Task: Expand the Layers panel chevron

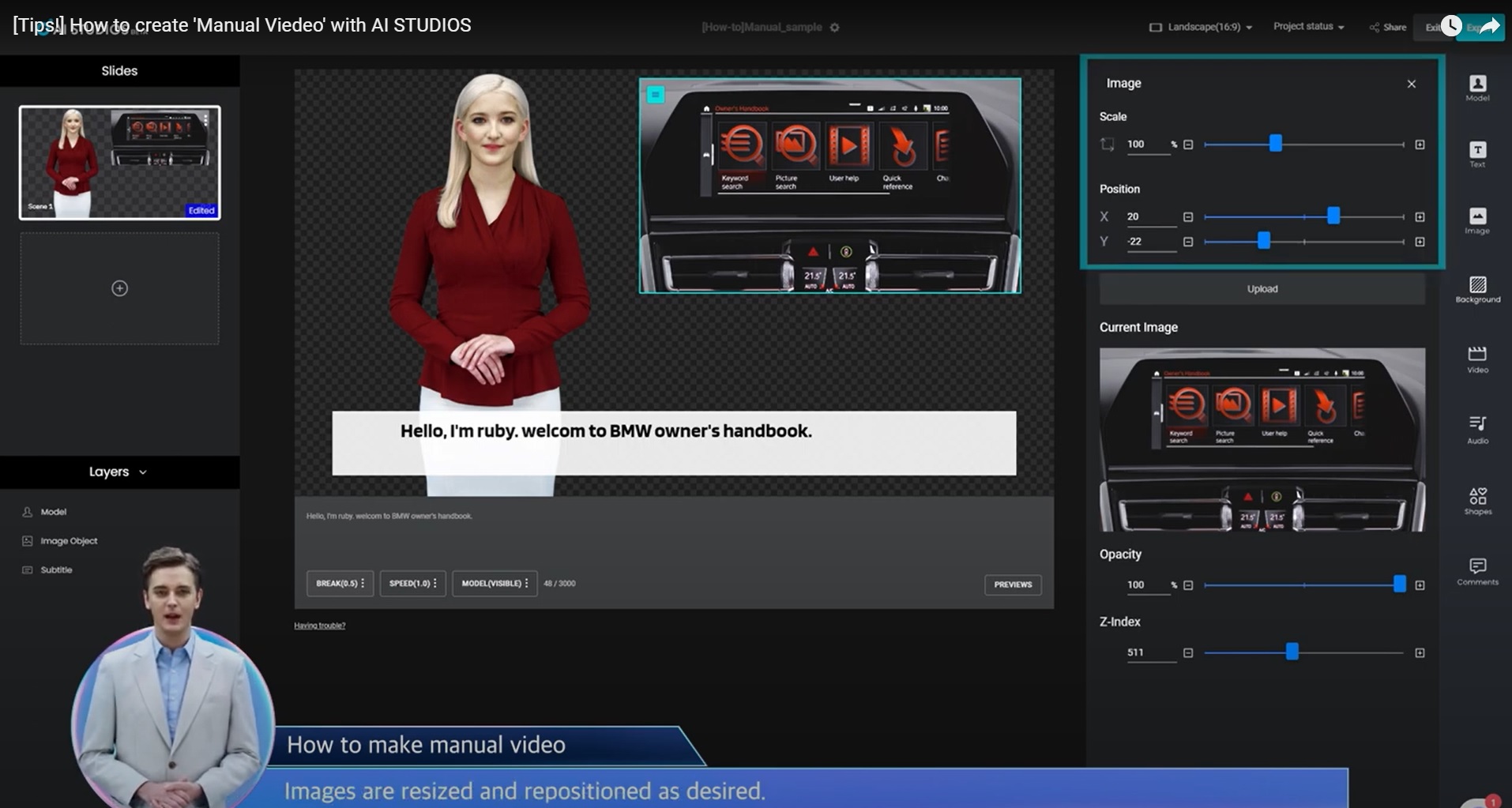Action: pyautogui.click(x=143, y=472)
